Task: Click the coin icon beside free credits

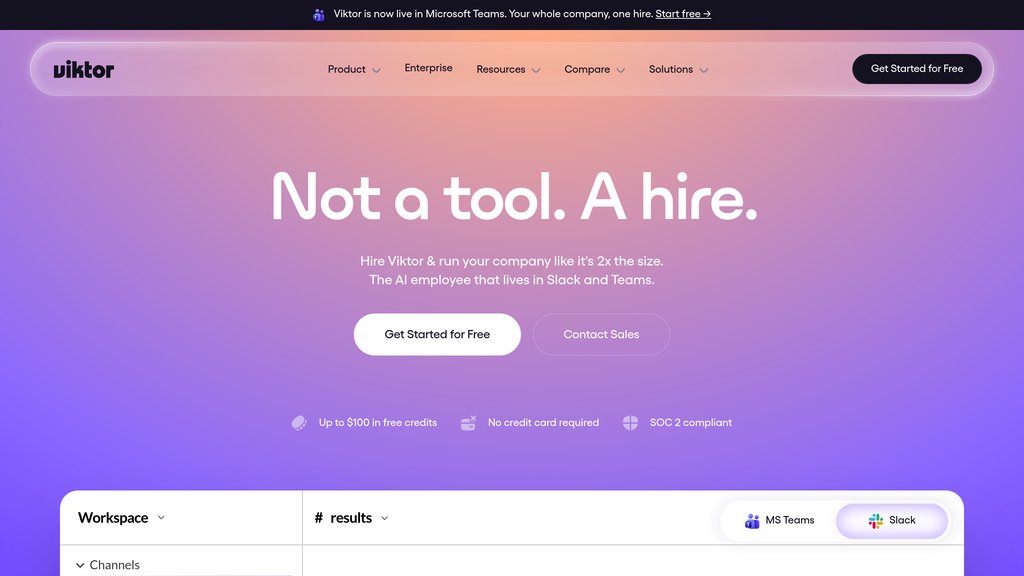Action: (299, 423)
